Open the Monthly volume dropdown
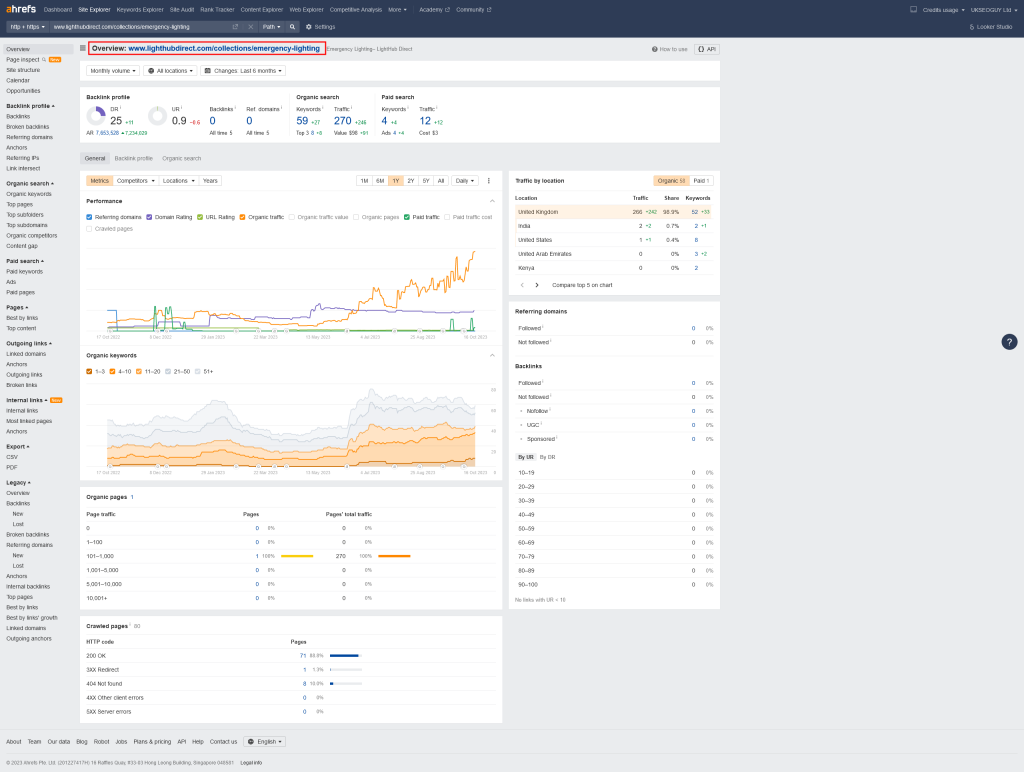The width and height of the screenshot is (1024, 772). coord(113,71)
